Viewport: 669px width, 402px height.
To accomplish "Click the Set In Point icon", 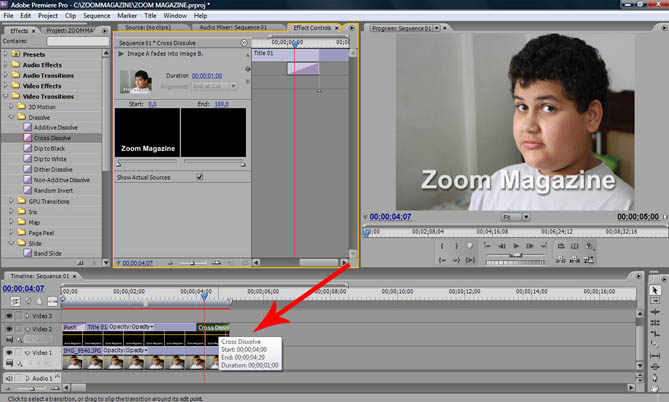I will click(x=442, y=245).
